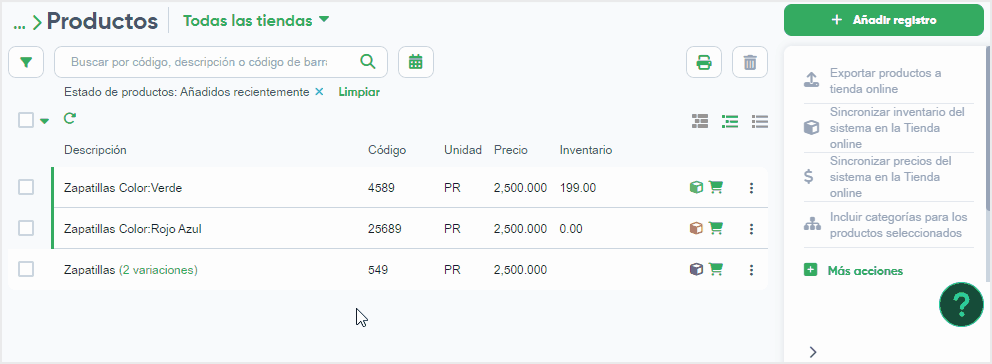Click the Productos page title

pyautogui.click(x=102, y=21)
